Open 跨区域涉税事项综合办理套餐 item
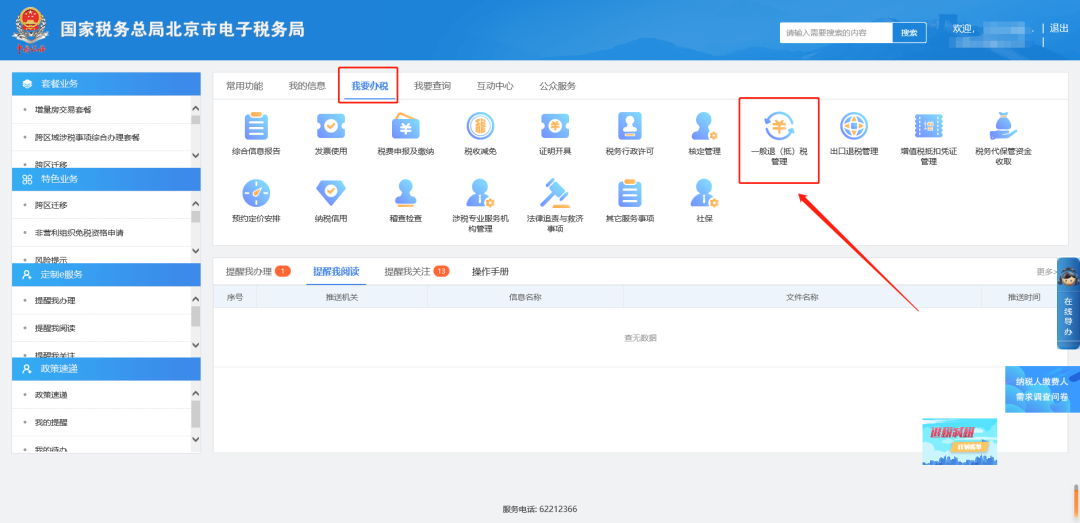Viewport: 1080px width, 523px height. [x=87, y=137]
